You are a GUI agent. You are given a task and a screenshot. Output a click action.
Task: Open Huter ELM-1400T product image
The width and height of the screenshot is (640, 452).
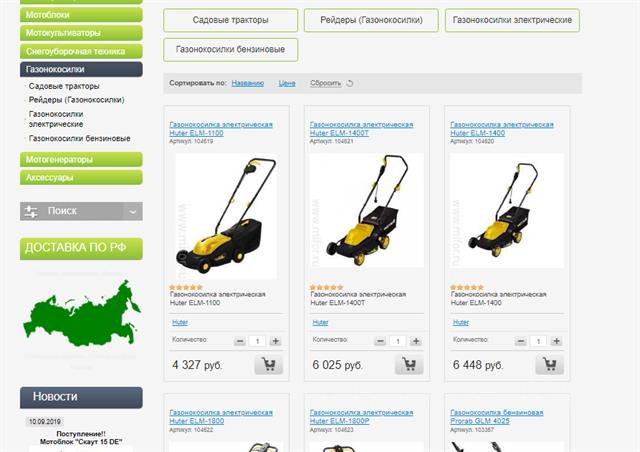(367, 211)
